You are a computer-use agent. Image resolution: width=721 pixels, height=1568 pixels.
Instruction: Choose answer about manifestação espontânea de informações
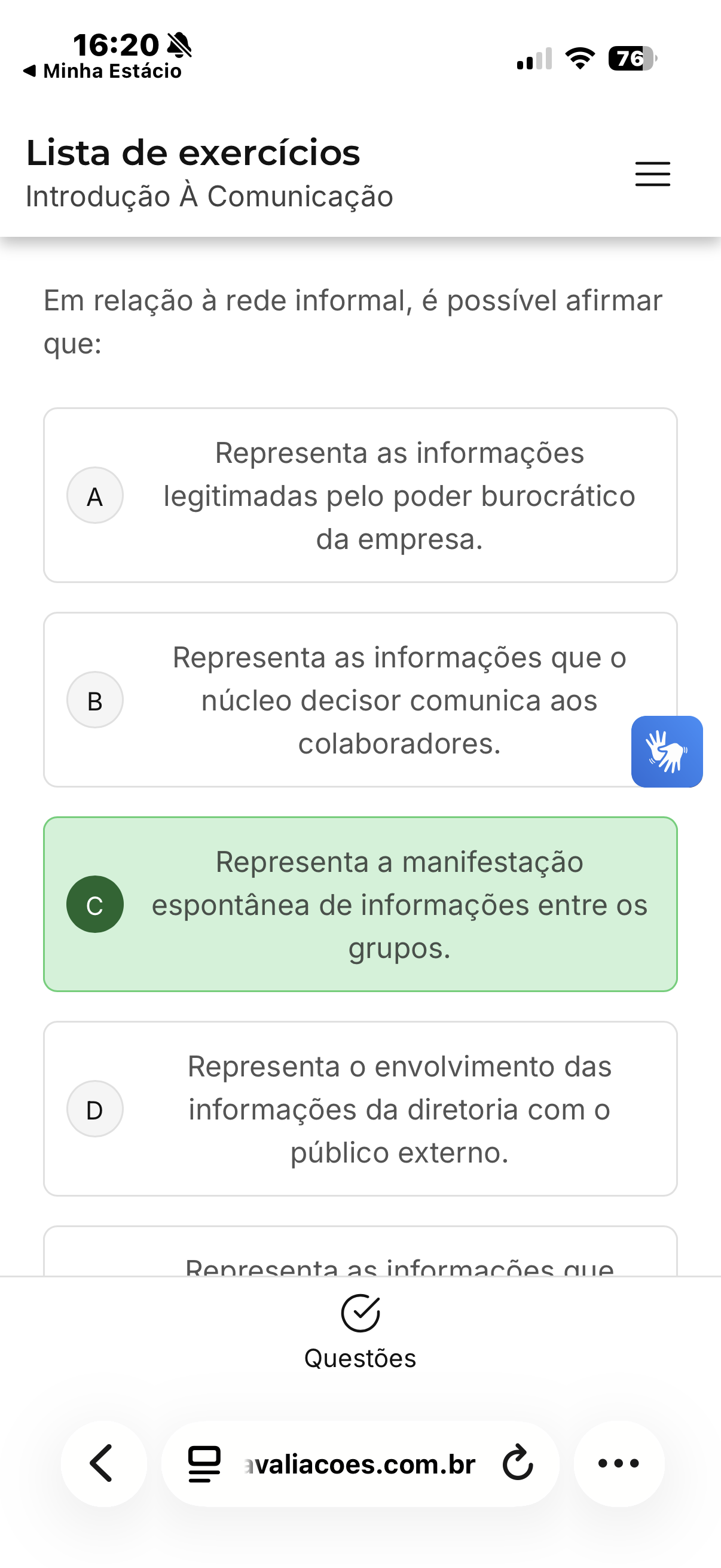360,905
